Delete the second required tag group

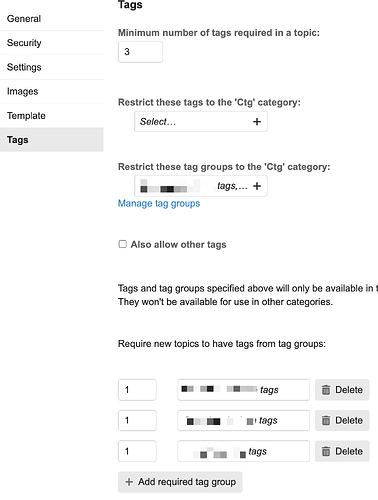coord(342,420)
